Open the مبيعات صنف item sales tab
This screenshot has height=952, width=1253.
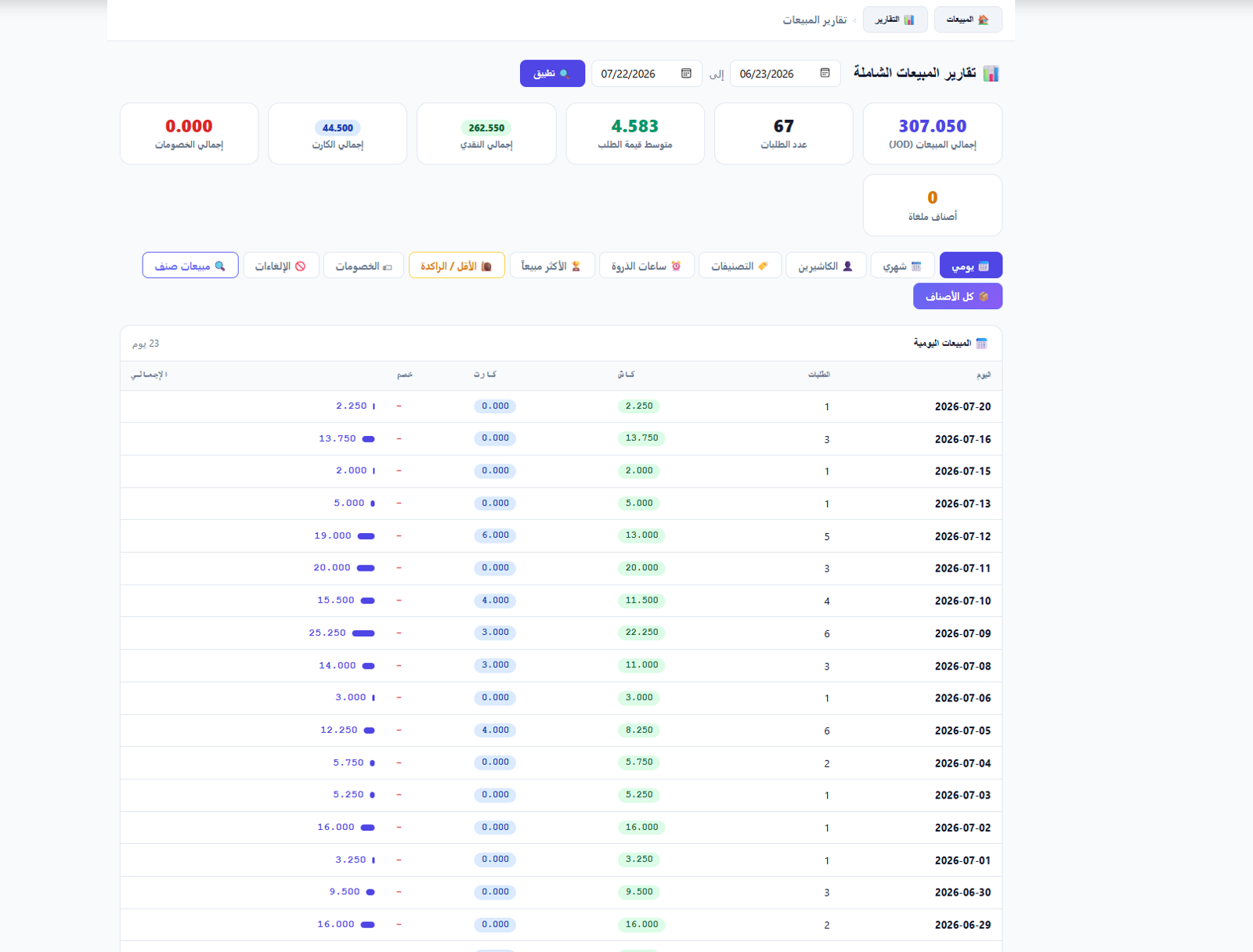(190, 266)
